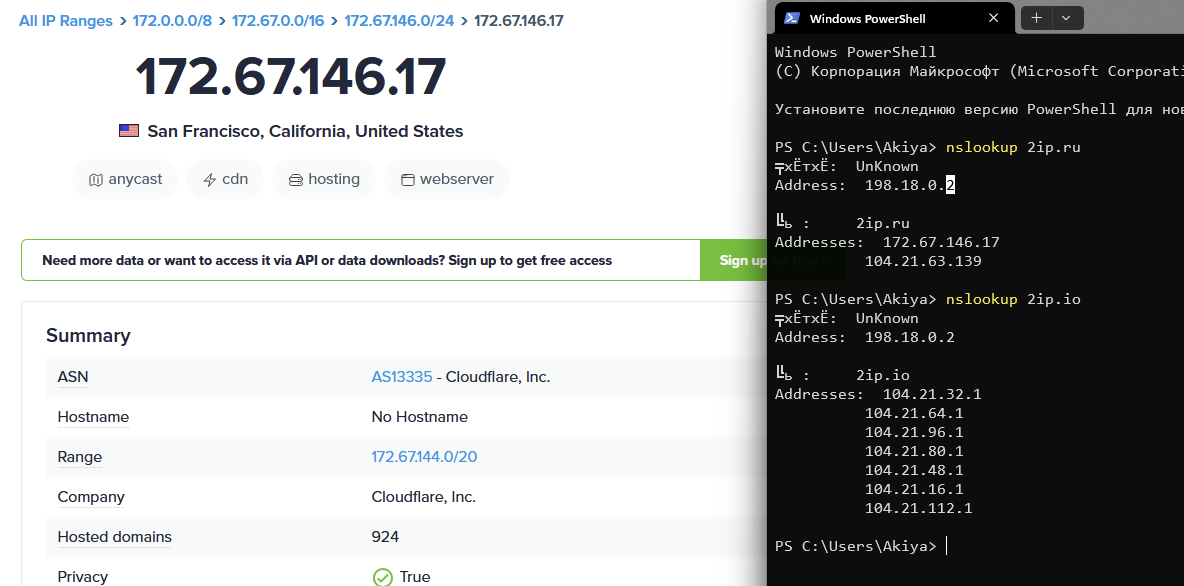1184x586 pixels.
Task: Click the PowerShell icon in tab
Action: coord(792,18)
